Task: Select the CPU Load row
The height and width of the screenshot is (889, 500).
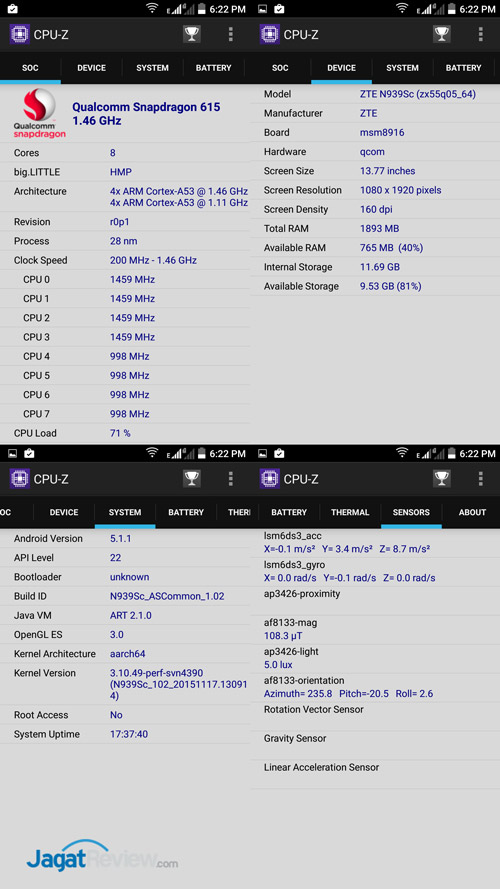Action: tap(125, 433)
